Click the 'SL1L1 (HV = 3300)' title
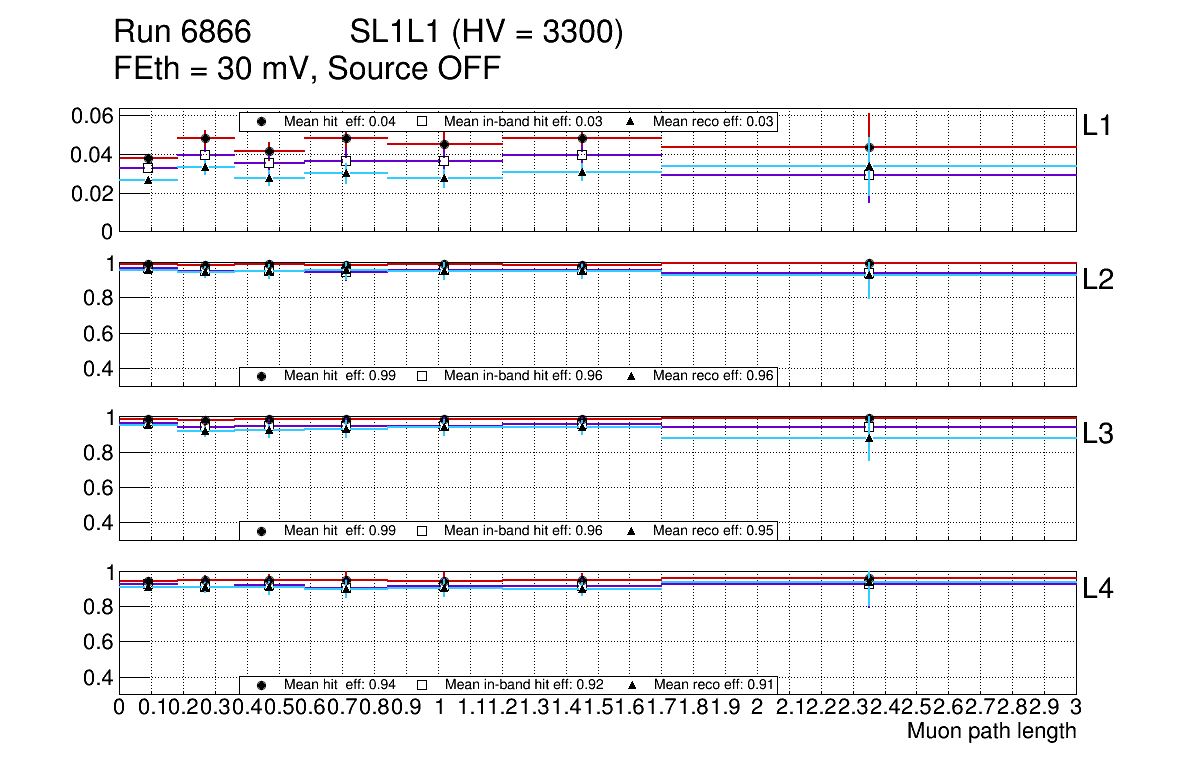Viewport: 1196px width, 772px height. point(486,34)
